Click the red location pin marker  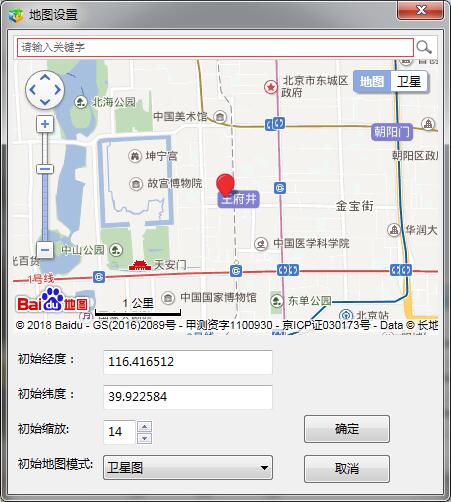pos(225,185)
